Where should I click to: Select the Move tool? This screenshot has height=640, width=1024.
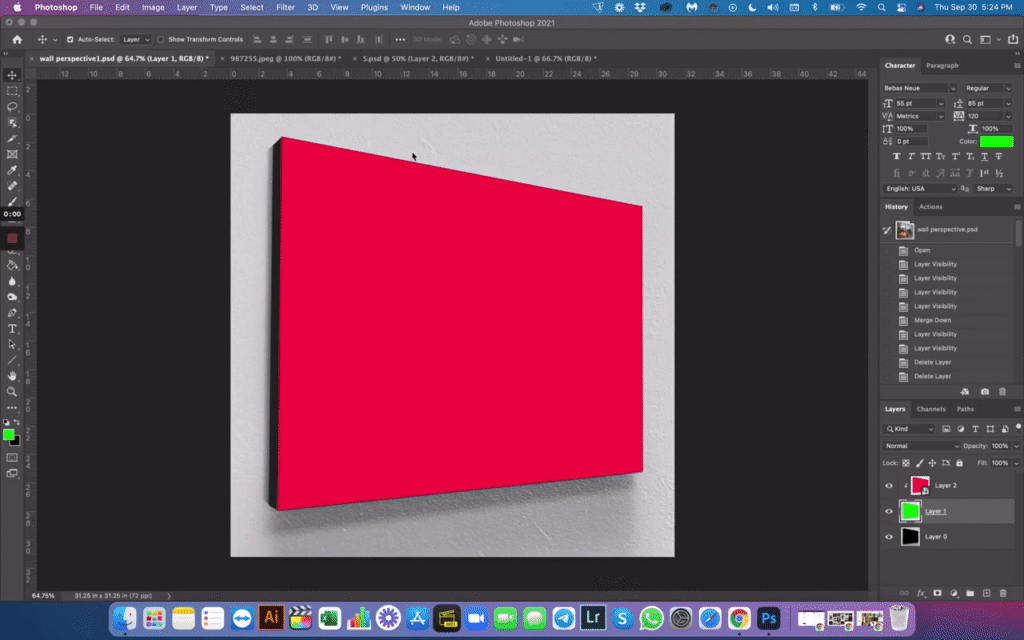12,74
